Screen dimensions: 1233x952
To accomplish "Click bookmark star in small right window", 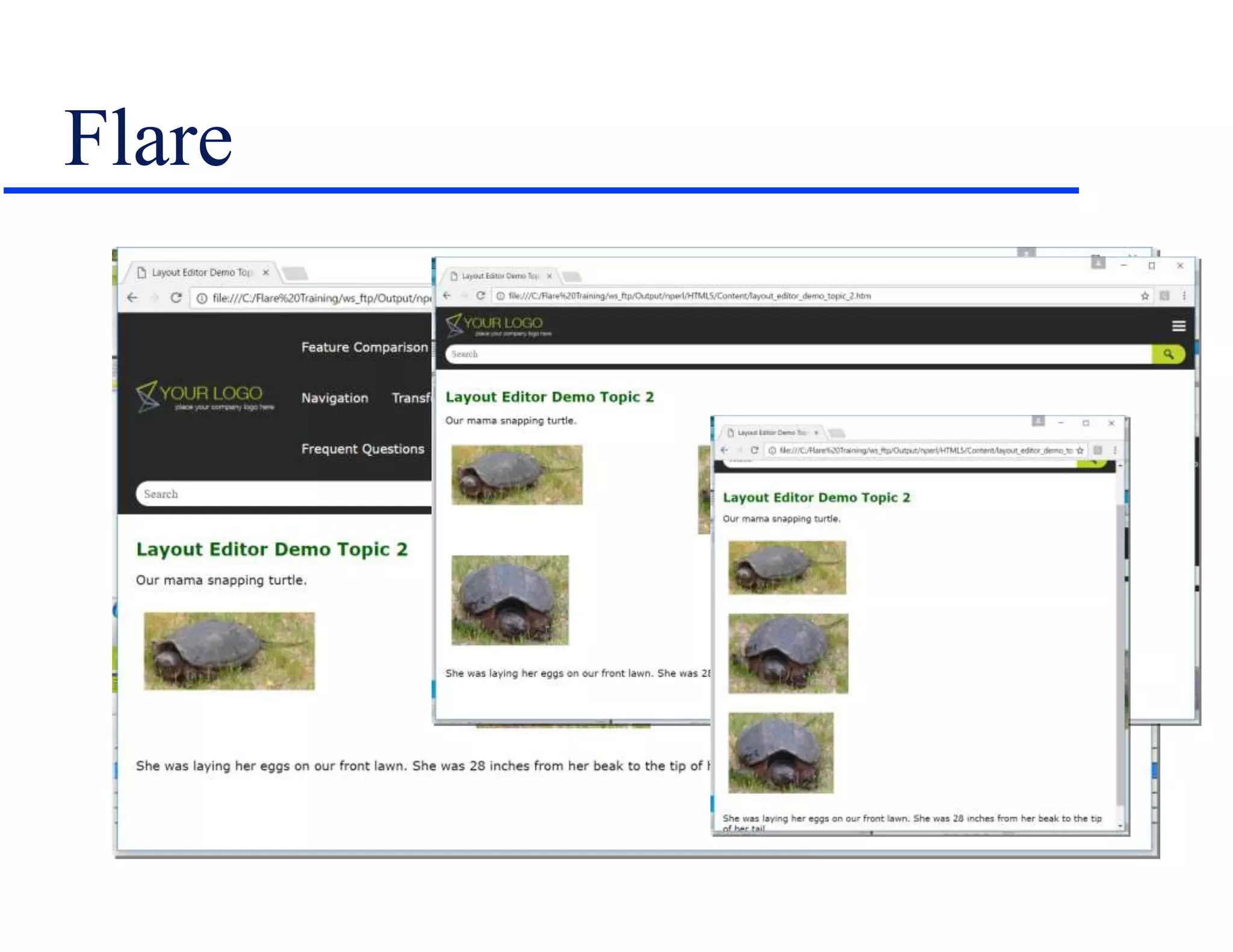I will tap(1079, 450).
